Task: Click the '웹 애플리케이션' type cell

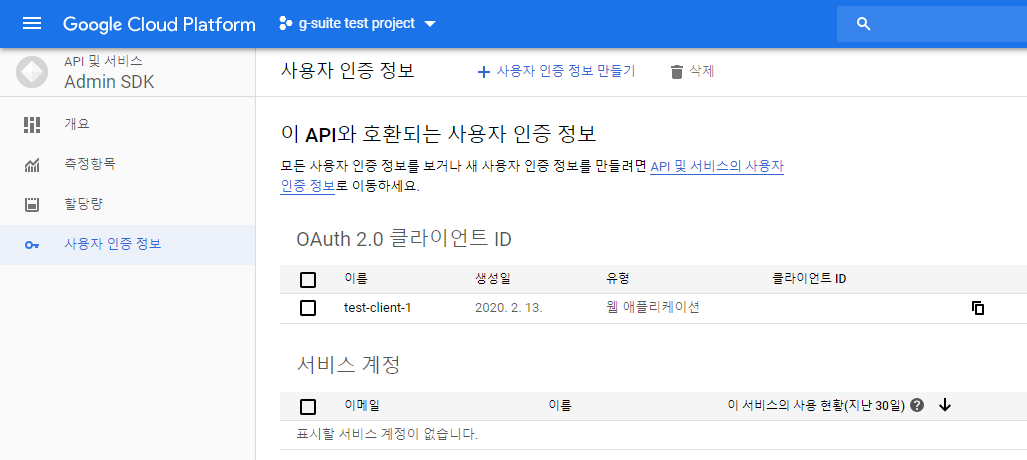Action: pos(652,307)
